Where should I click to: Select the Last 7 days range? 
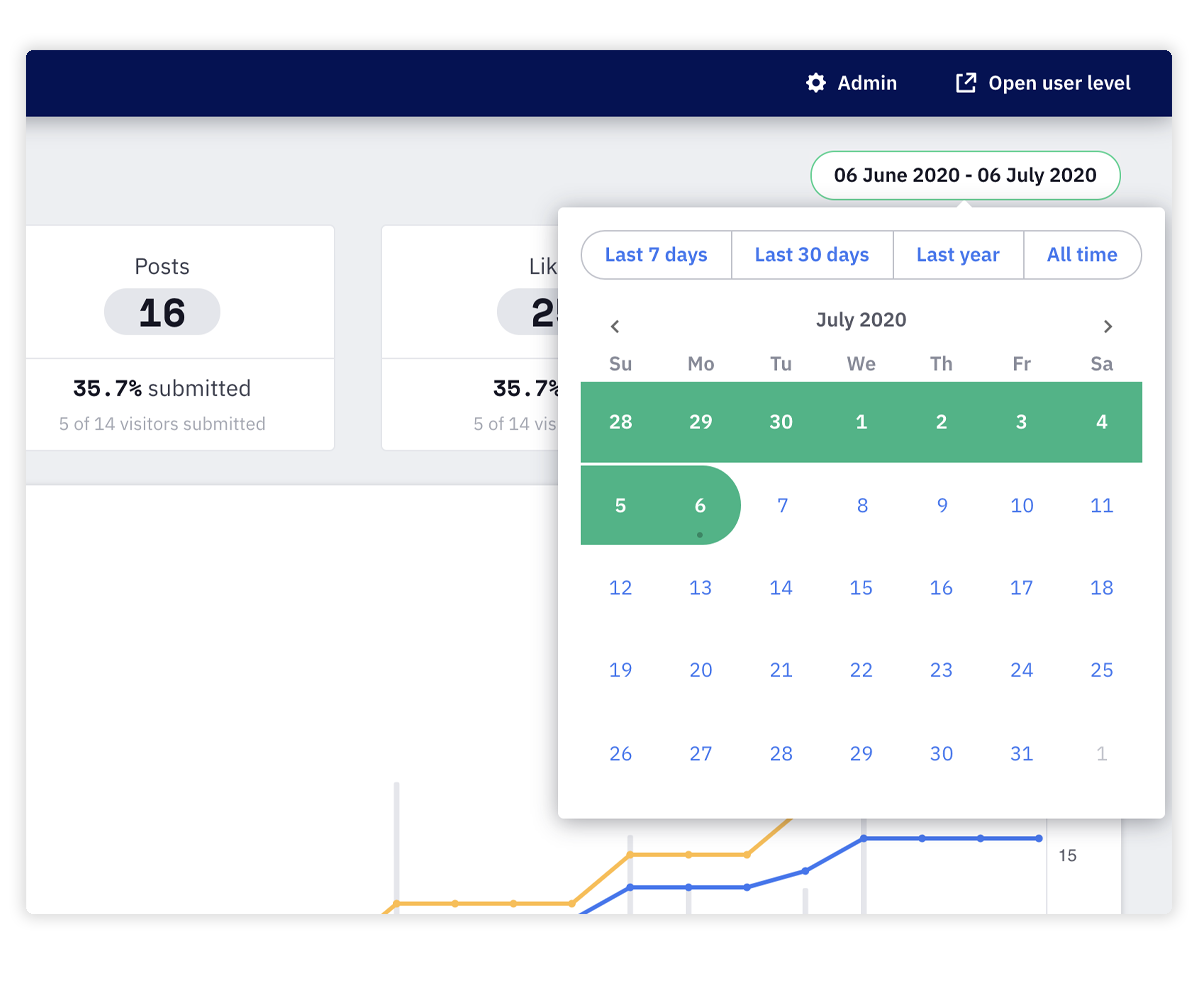(656, 255)
